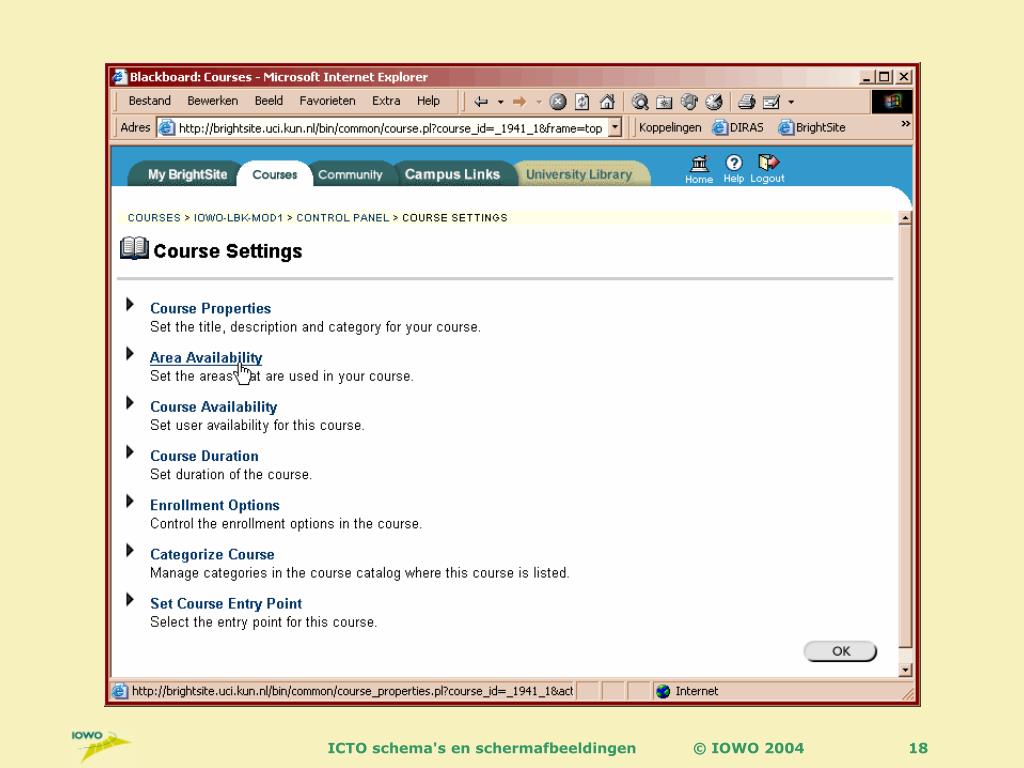Go to COURSES in the breadcrumb
This screenshot has width=1024, height=768.
coord(154,217)
